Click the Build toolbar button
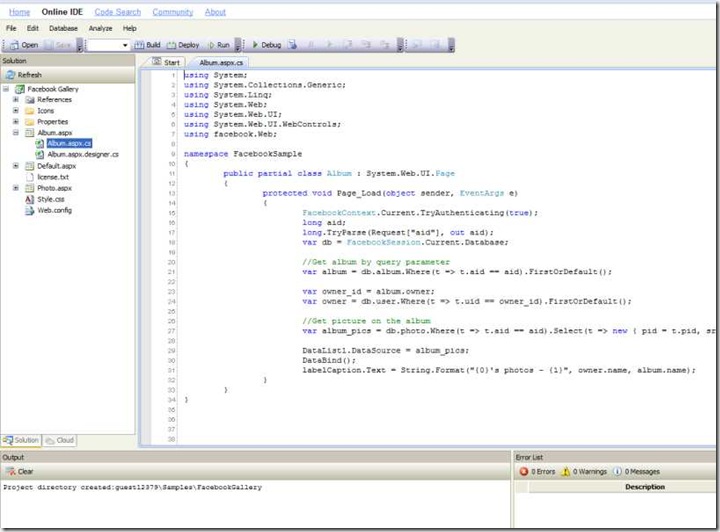 (147, 45)
